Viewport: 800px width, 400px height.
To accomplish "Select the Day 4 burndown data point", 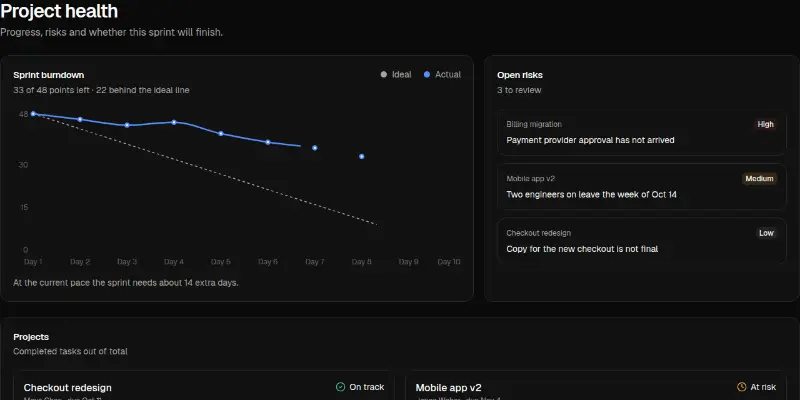I will click(174, 122).
